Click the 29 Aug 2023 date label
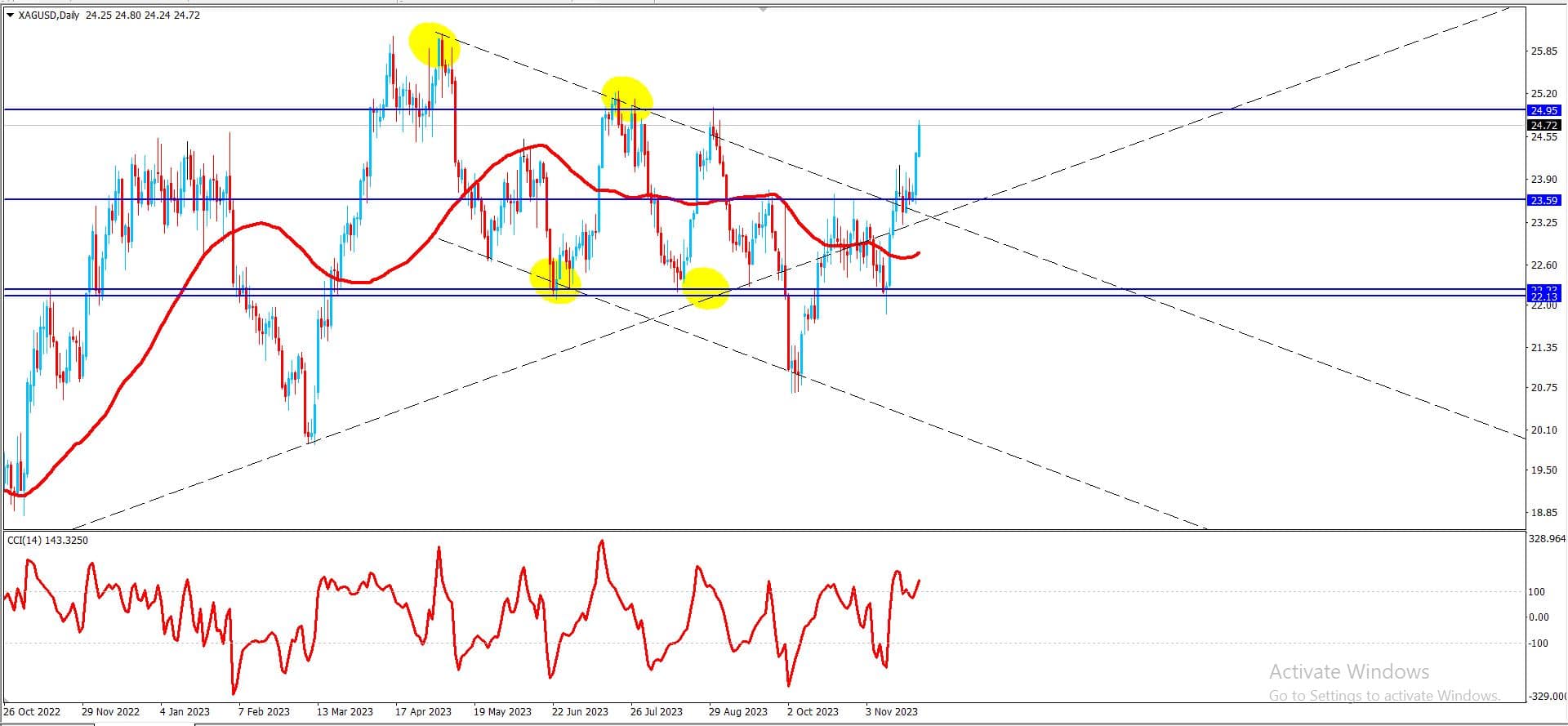Screen dimensions: 1568x726 tap(738, 711)
